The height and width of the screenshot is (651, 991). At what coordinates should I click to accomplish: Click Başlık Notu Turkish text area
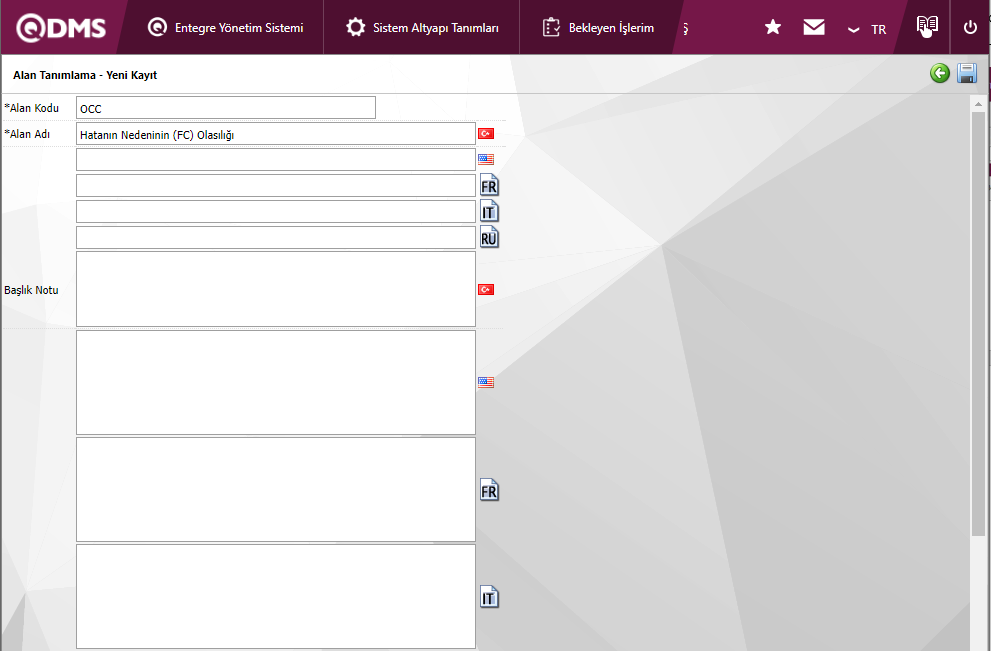tap(276, 289)
